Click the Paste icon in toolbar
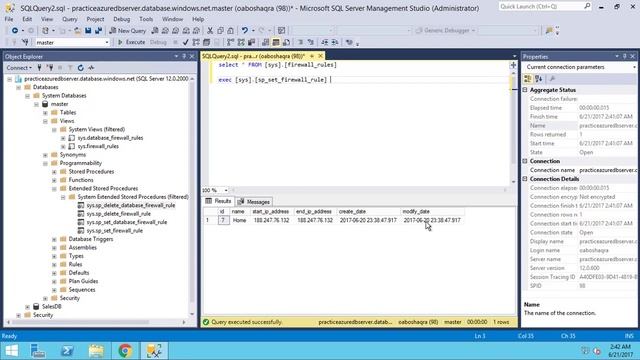 click(x=230, y=31)
